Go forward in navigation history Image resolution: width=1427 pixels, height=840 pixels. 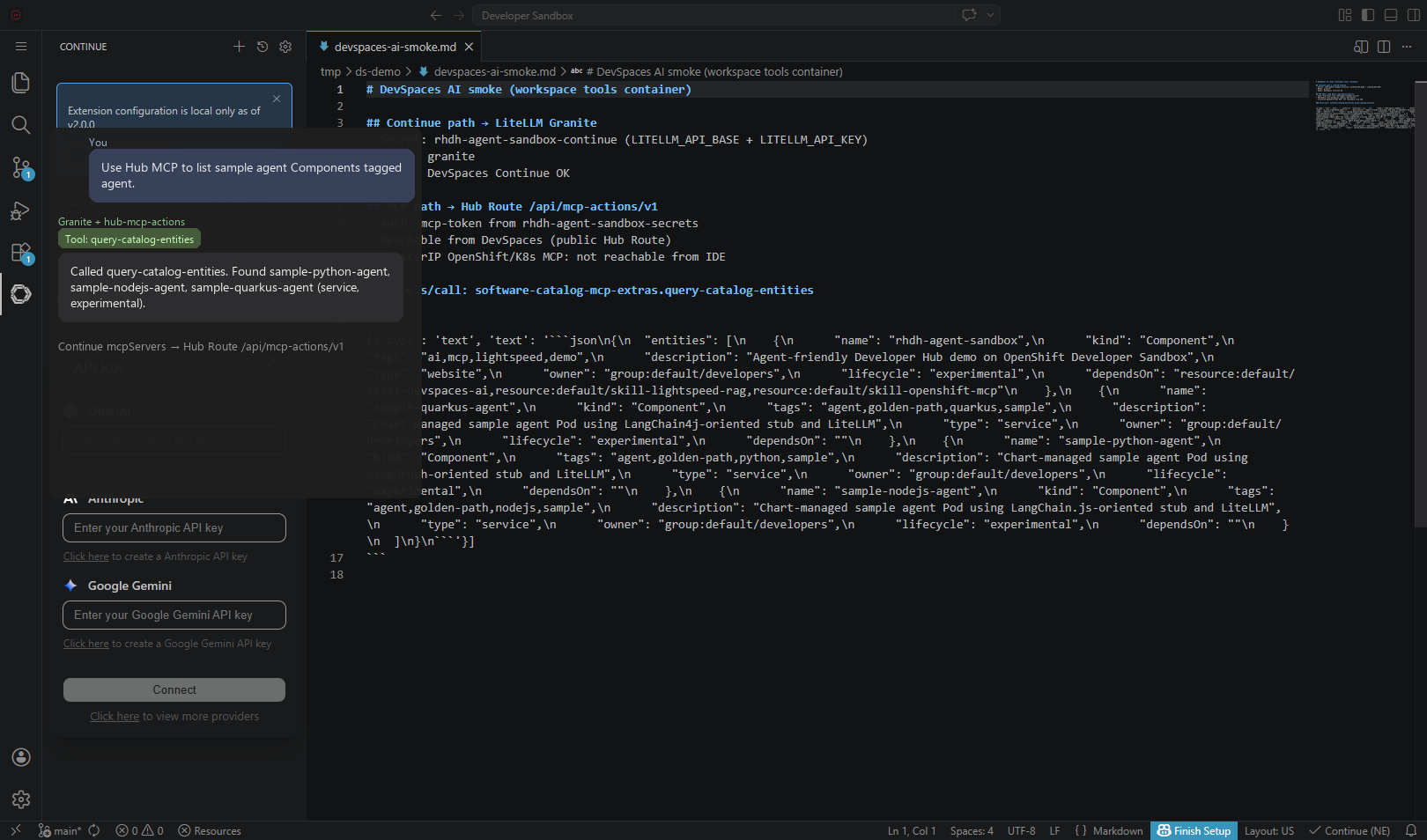pyautogui.click(x=459, y=15)
